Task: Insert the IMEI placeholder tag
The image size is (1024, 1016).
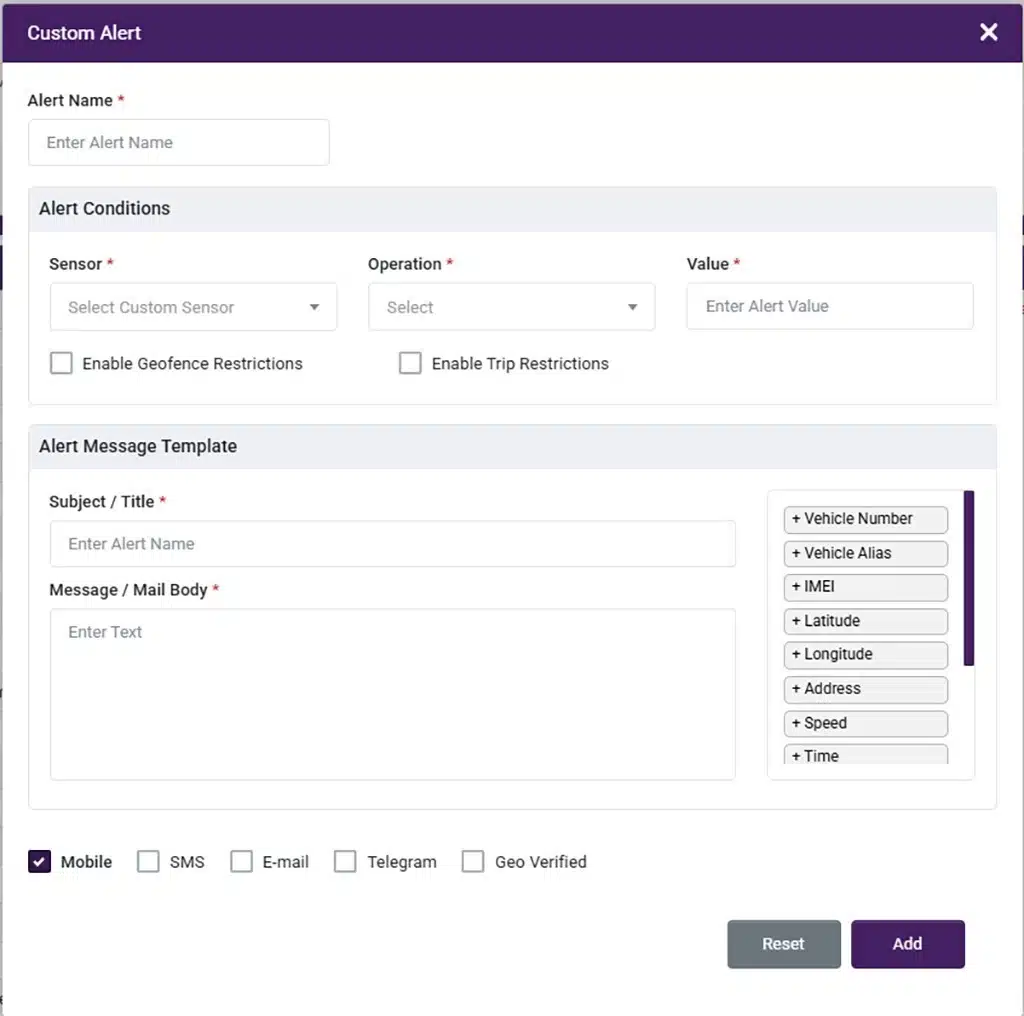Action: [x=864, y=587]
